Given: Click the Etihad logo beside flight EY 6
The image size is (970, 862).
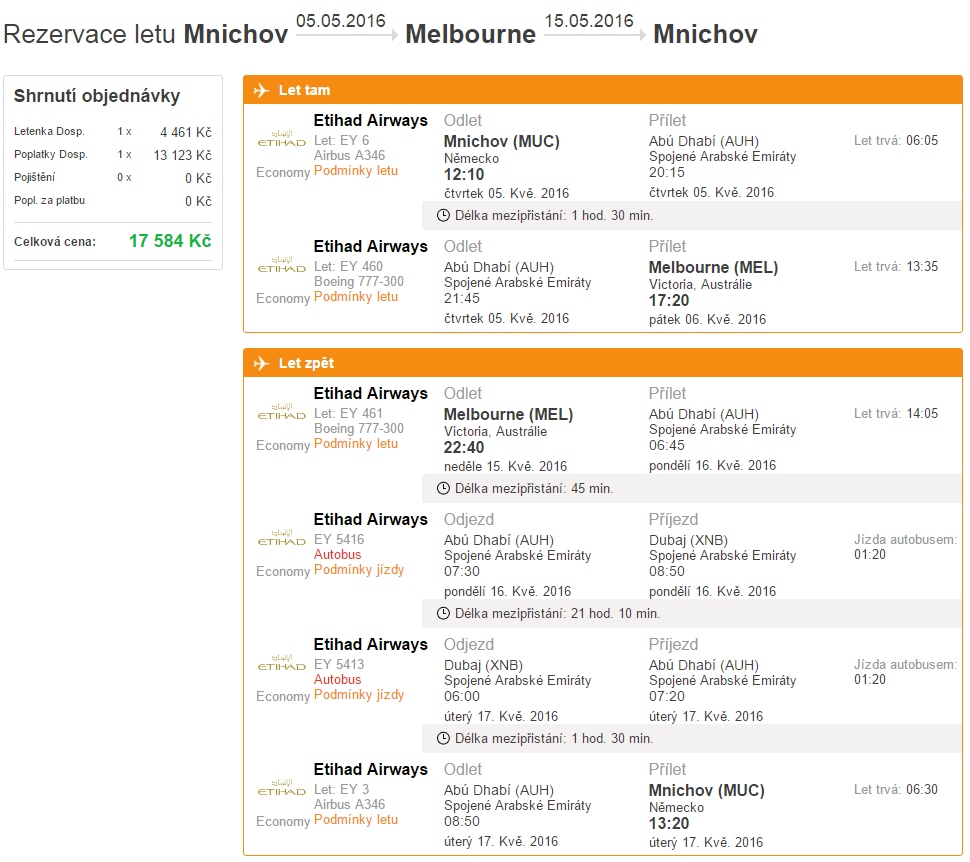Looking at the screenshot, I should [x=281, y=139].
